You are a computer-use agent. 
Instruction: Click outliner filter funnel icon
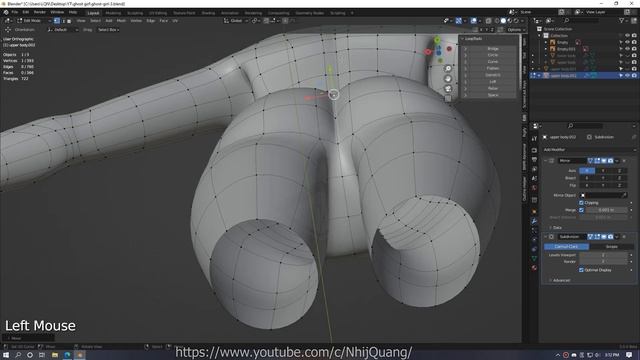pos(622,20)
